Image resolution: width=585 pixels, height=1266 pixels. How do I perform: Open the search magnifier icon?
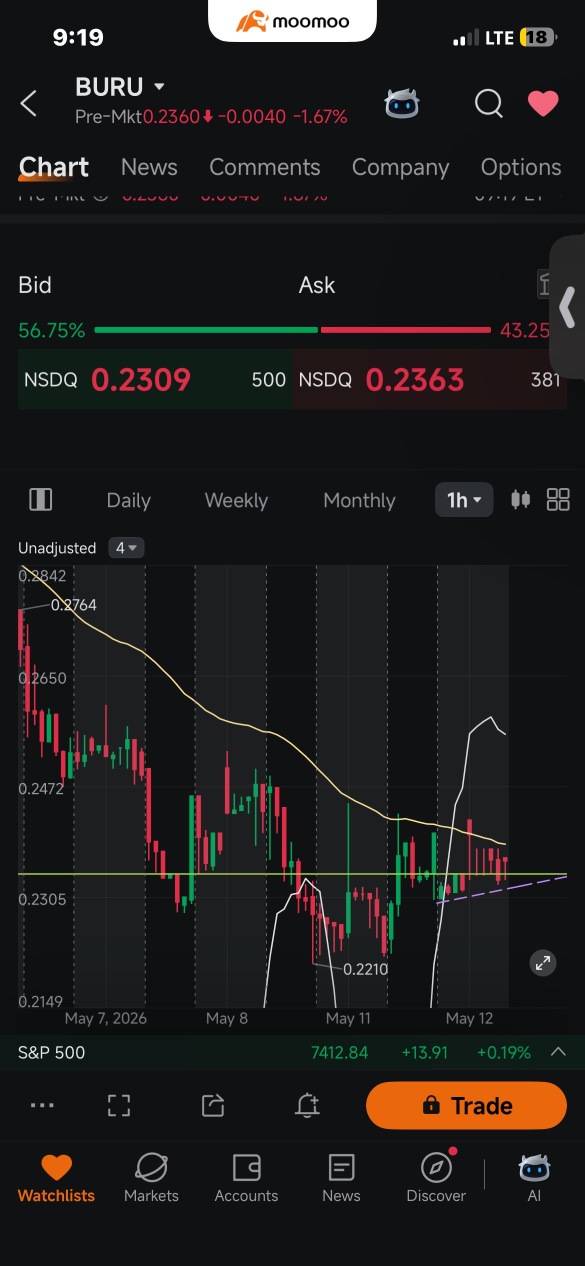(x=488, y=103)
